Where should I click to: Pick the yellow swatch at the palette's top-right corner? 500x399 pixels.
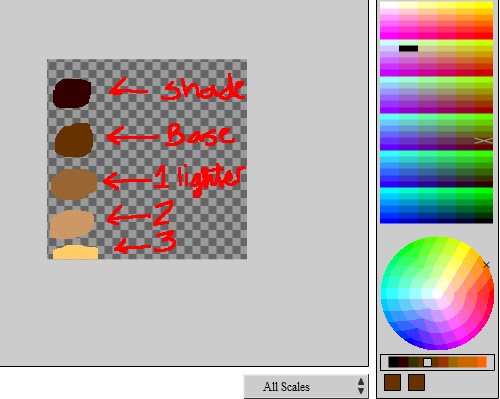484,5
